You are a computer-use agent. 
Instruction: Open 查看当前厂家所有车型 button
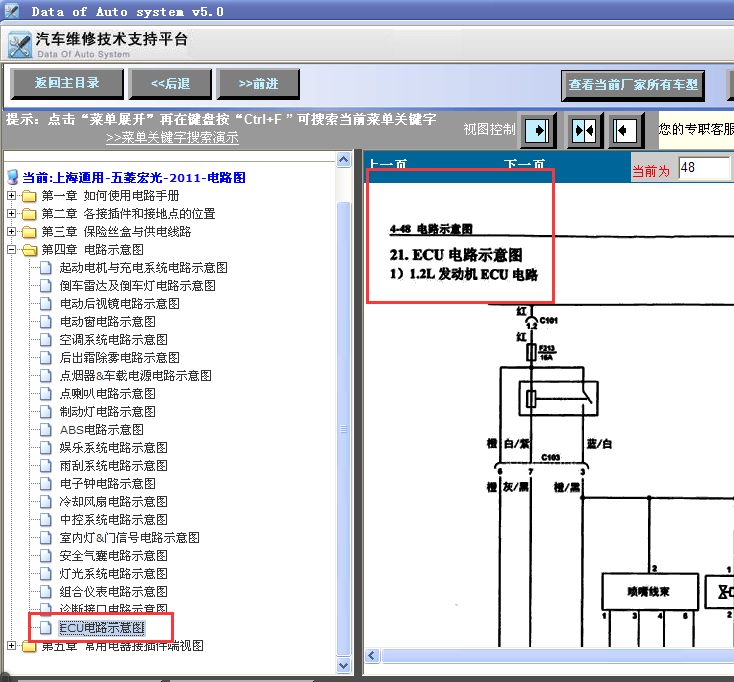(x=633, y=85)
